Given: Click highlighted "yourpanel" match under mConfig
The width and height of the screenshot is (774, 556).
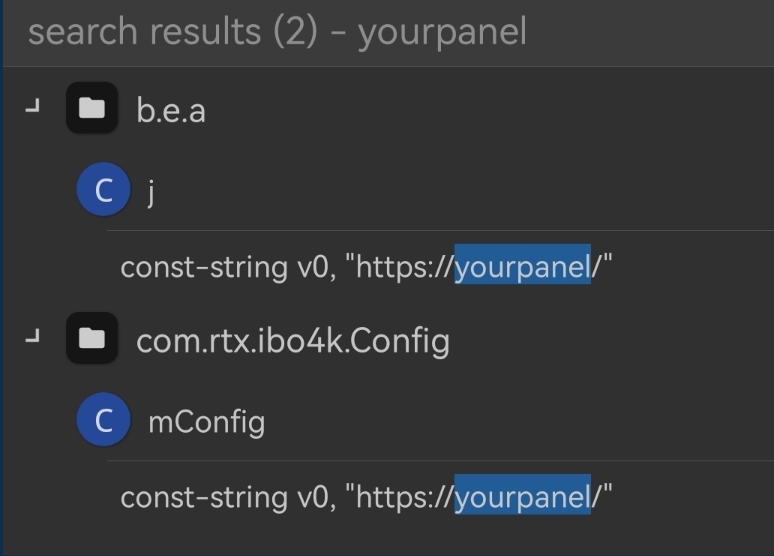Looking at the screenshot, I should click(522, 496).
